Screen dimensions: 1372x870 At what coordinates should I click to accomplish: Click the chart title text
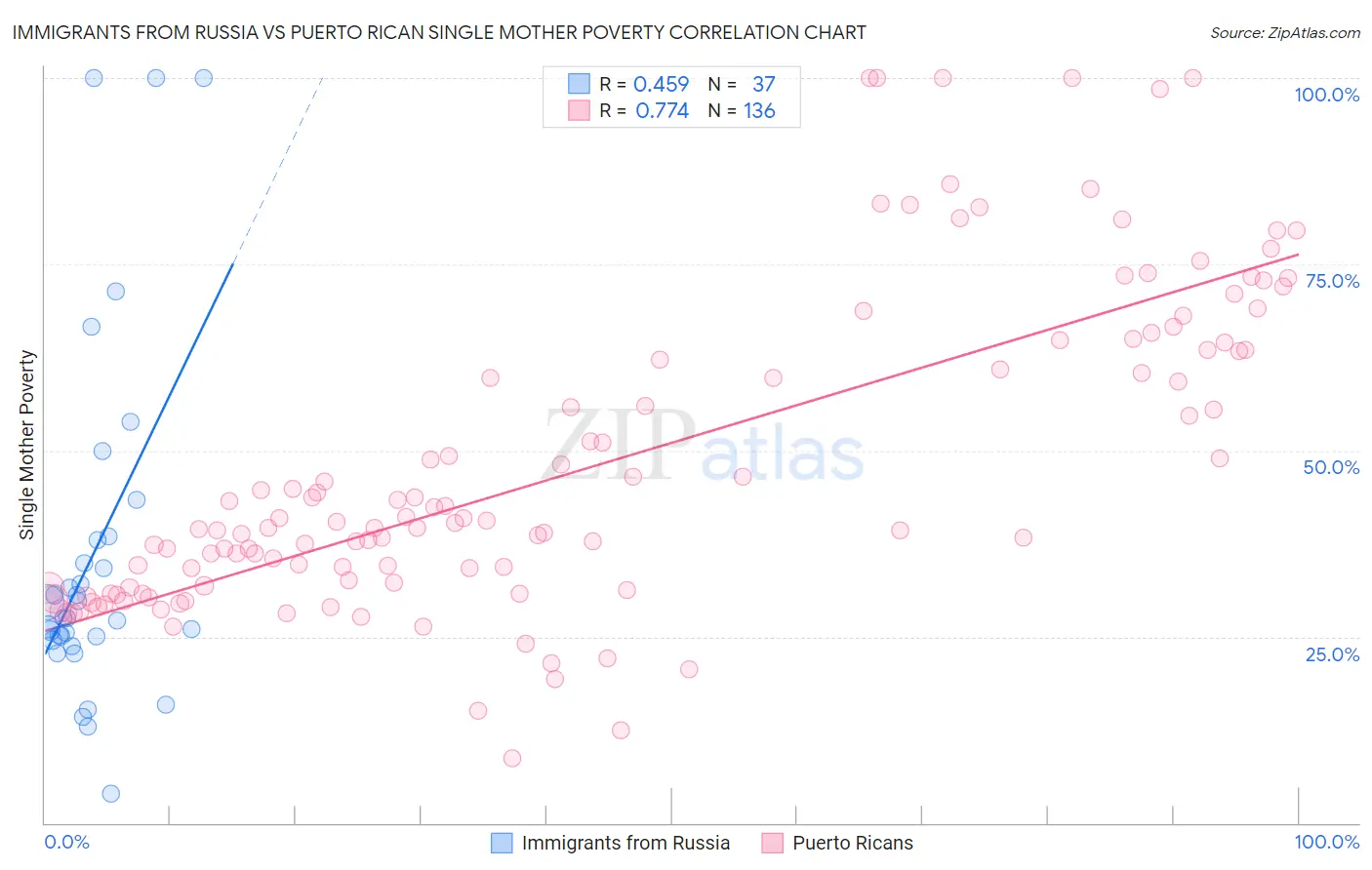[439, 32]
